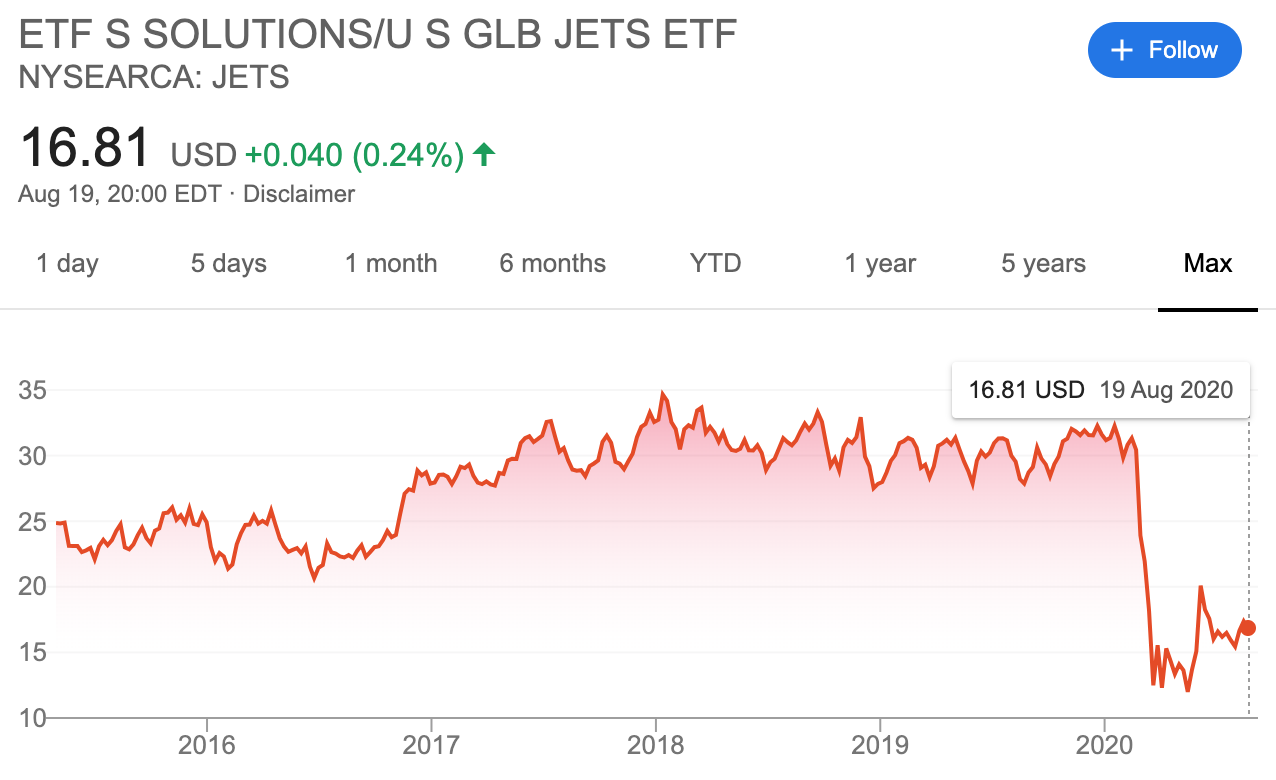Select the Max range tab
This screenshot has width=1276, height=780.
(x=1207, y=263)
